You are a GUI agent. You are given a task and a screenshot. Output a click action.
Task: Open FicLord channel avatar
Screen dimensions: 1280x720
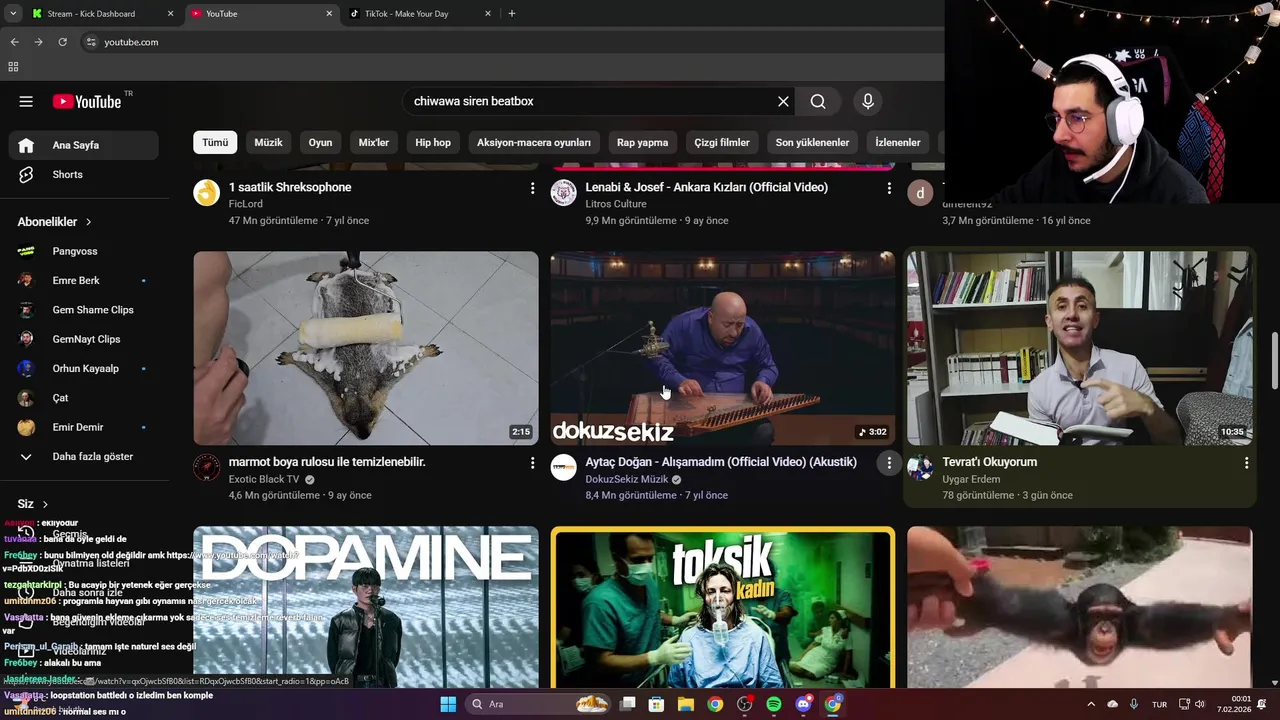207,192
